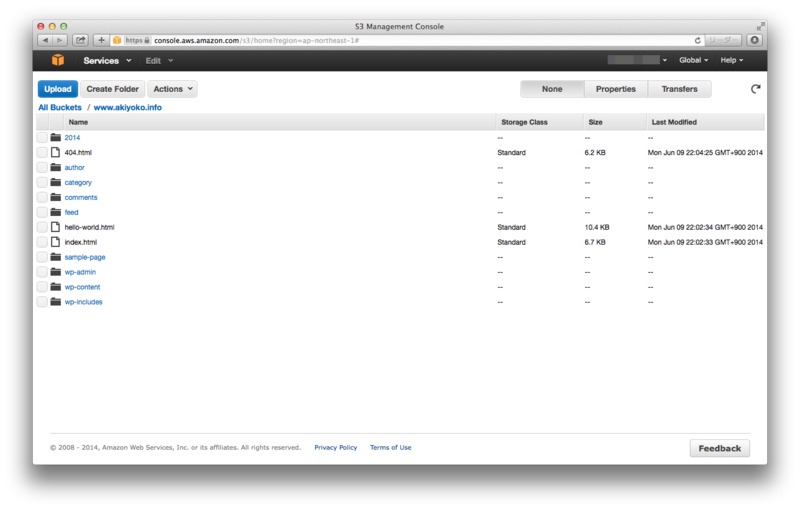Go forward with browser forward arrow
The width and height of the screenshot is (800, 510).
pos(60,40)
